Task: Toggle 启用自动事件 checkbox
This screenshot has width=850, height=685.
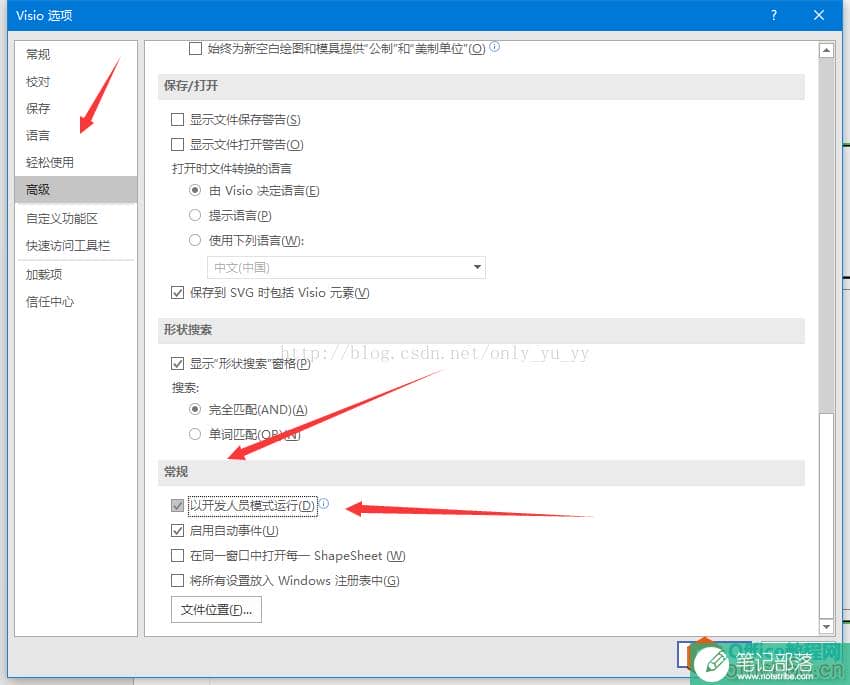Action: (177, 531)
